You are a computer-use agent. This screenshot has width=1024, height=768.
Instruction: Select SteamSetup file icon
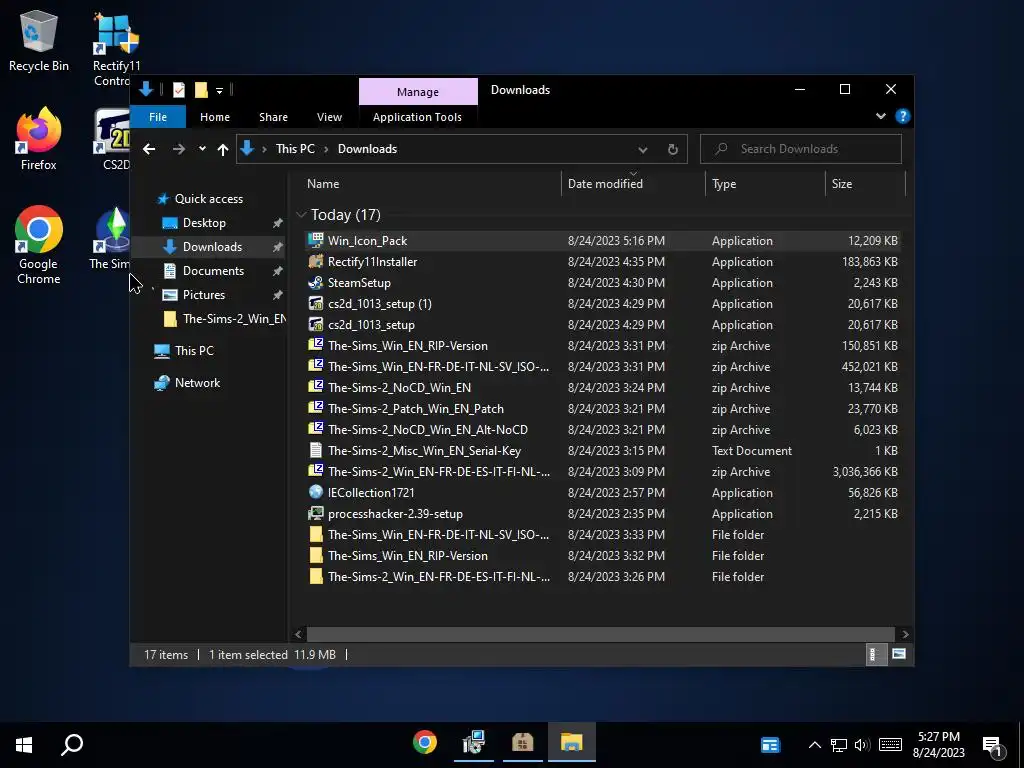(315, 282)
